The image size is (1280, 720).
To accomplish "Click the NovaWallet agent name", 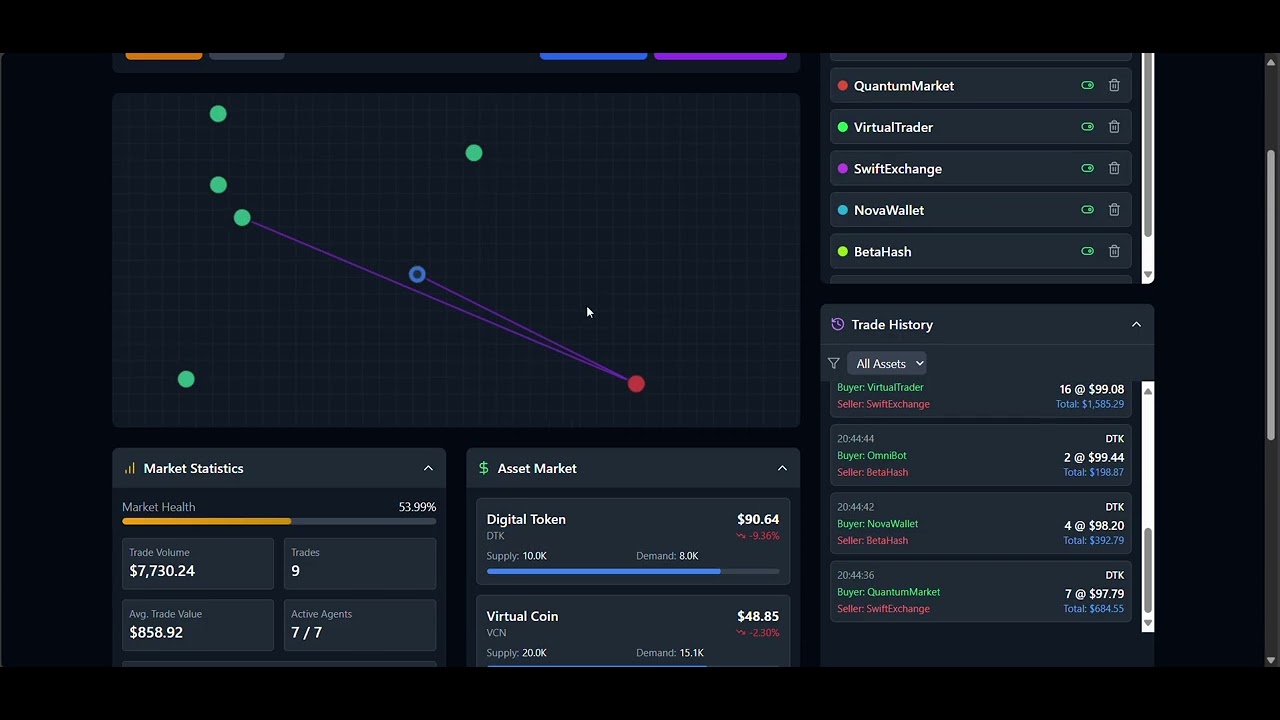I will coord(889,210).
